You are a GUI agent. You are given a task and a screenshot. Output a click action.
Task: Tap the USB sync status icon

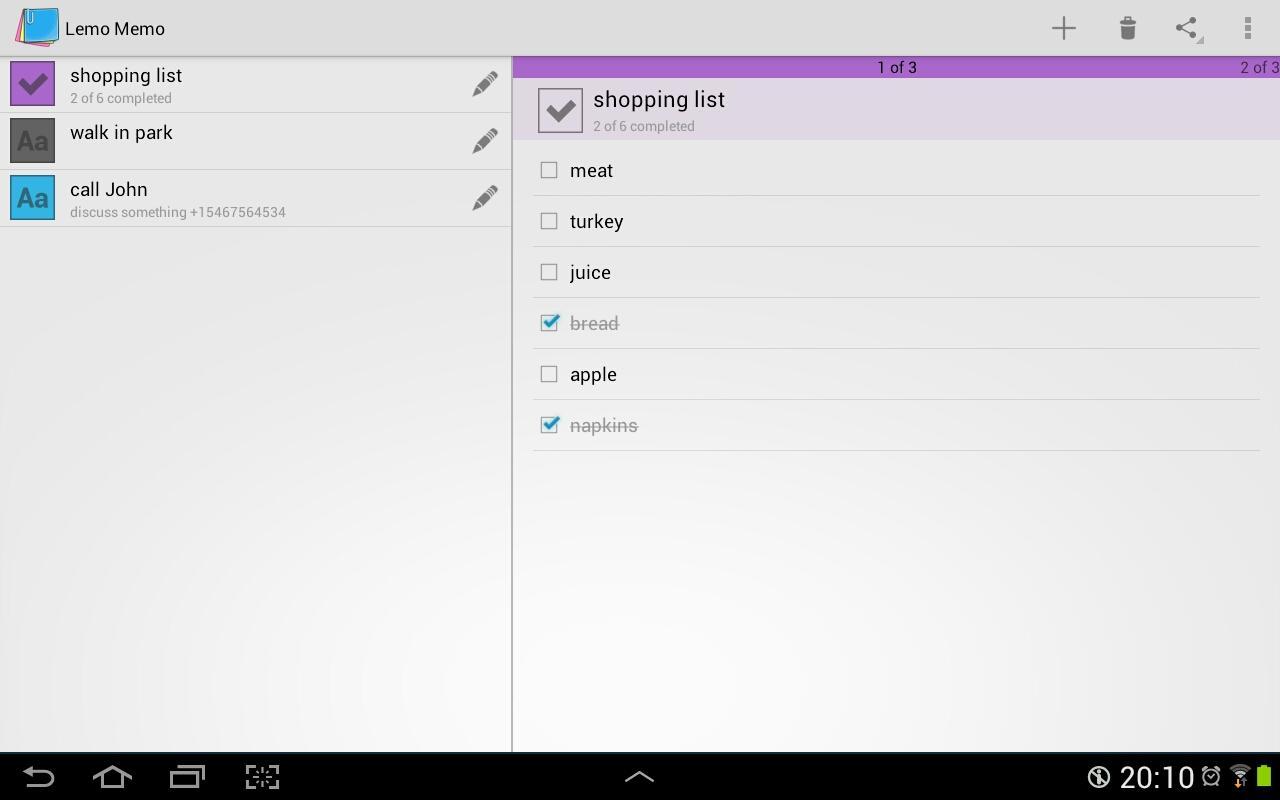click(x=1099, y=777)
